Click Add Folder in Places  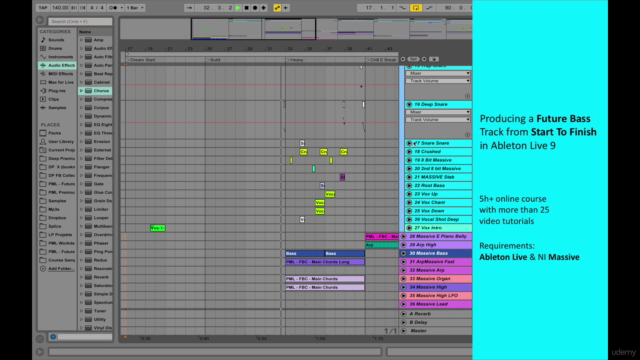[x=61, y=269]
